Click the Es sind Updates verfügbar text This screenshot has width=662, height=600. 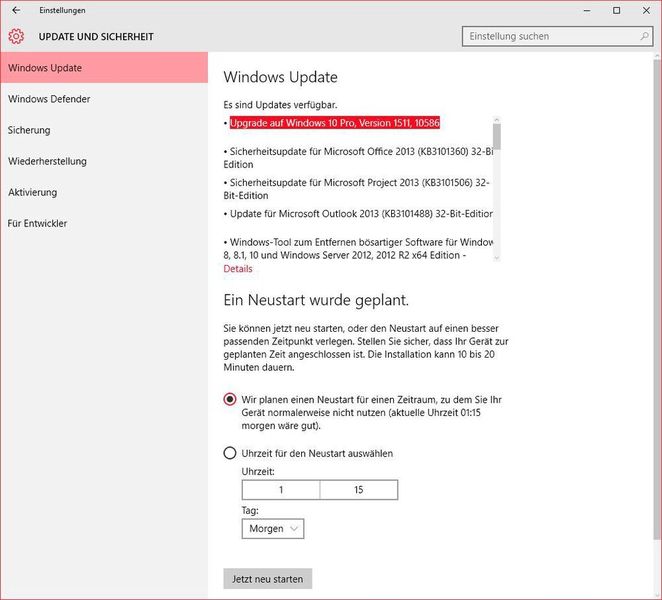pyautogui.click(x=280, y=105)
